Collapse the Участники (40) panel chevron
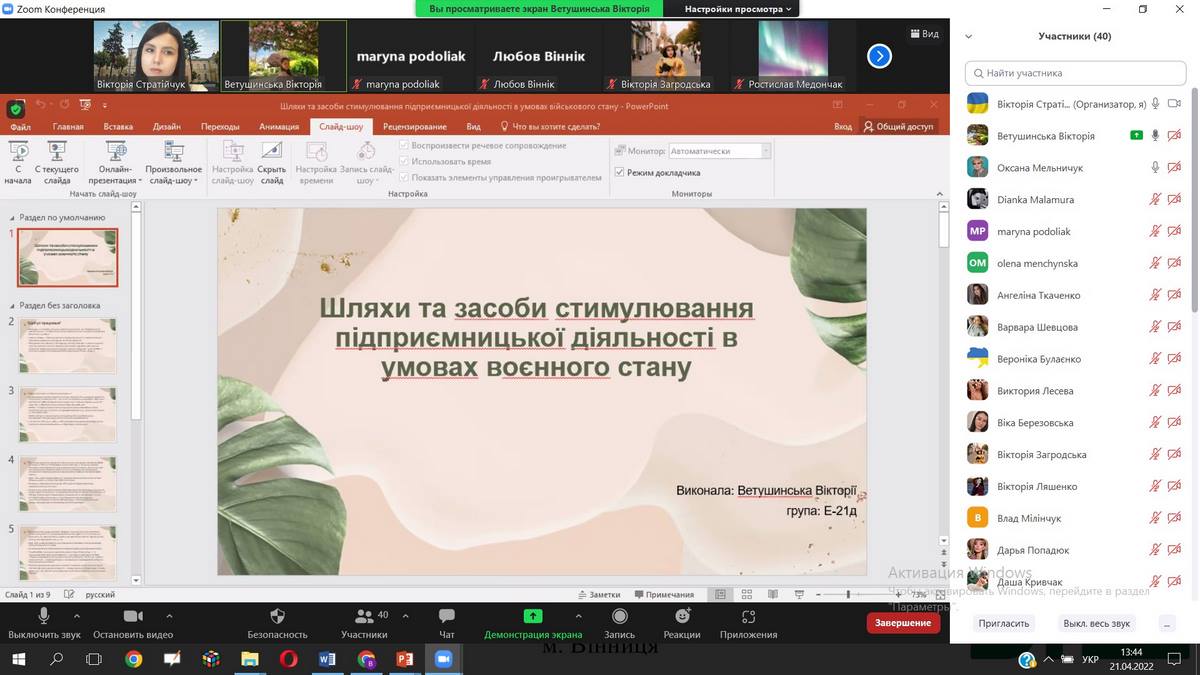 click(x=968, y=36)
